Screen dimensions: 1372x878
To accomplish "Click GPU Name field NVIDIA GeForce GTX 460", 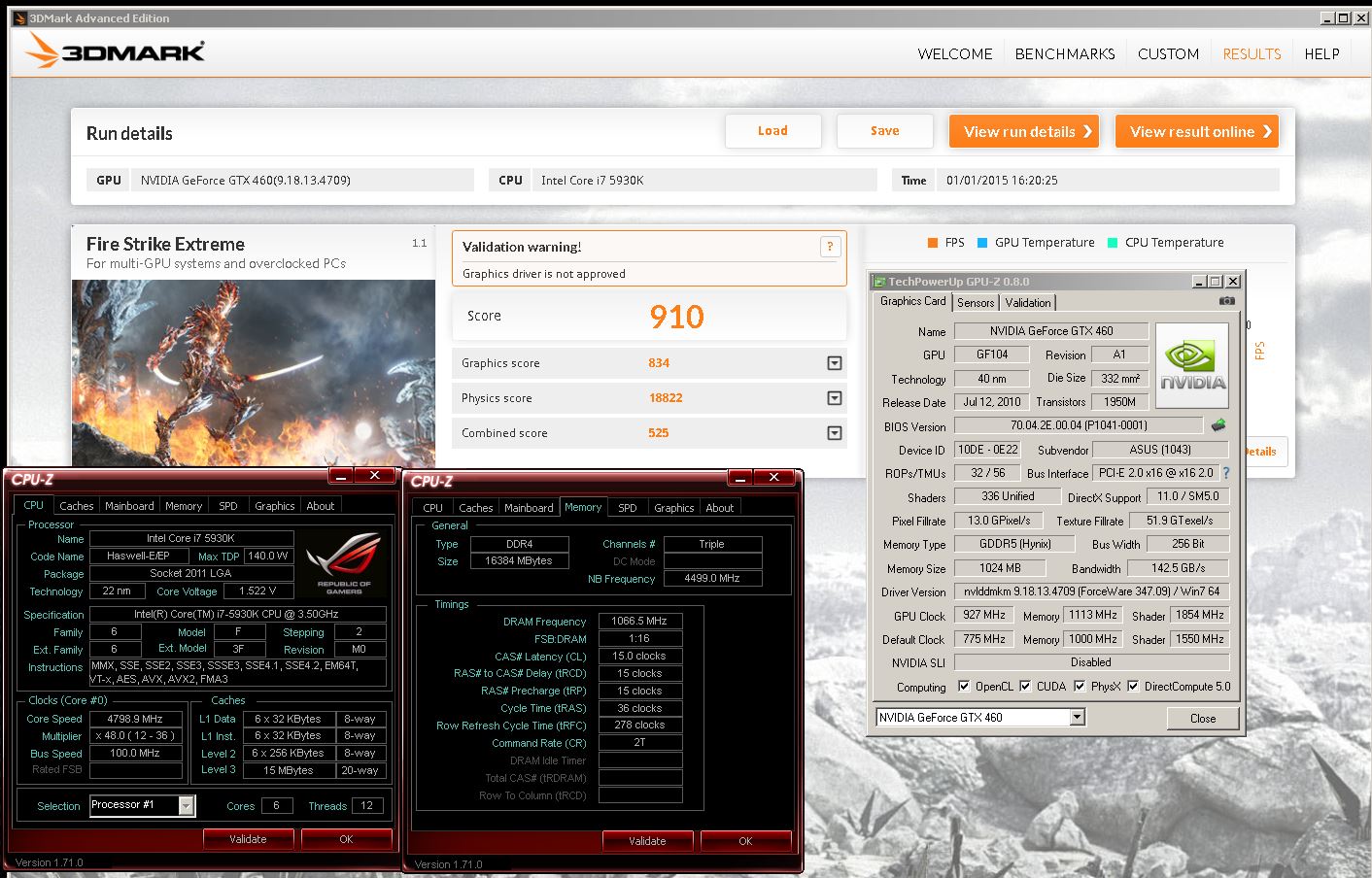I will click(1051, 331).
